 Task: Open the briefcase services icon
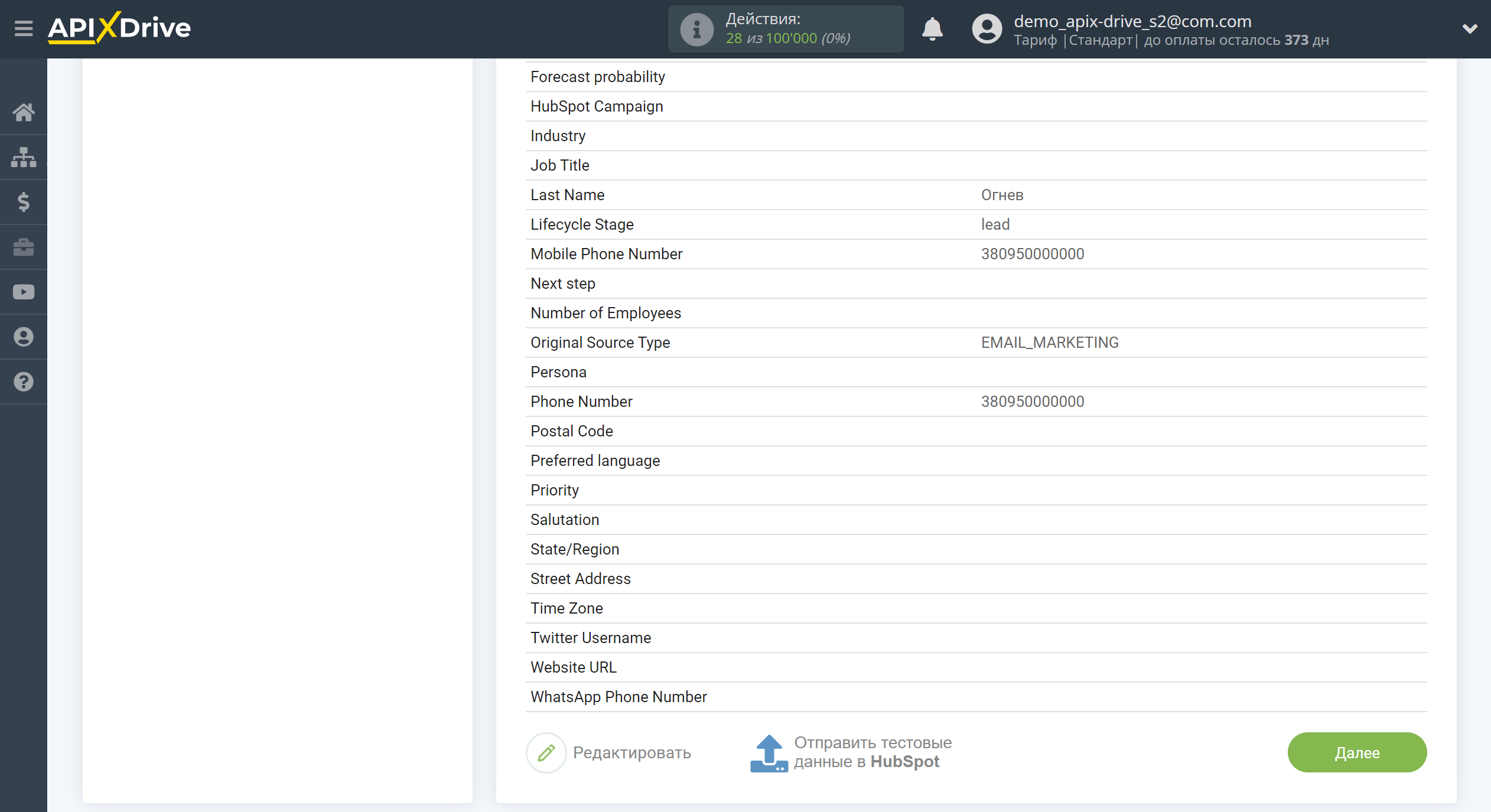(x=24, y=247)
